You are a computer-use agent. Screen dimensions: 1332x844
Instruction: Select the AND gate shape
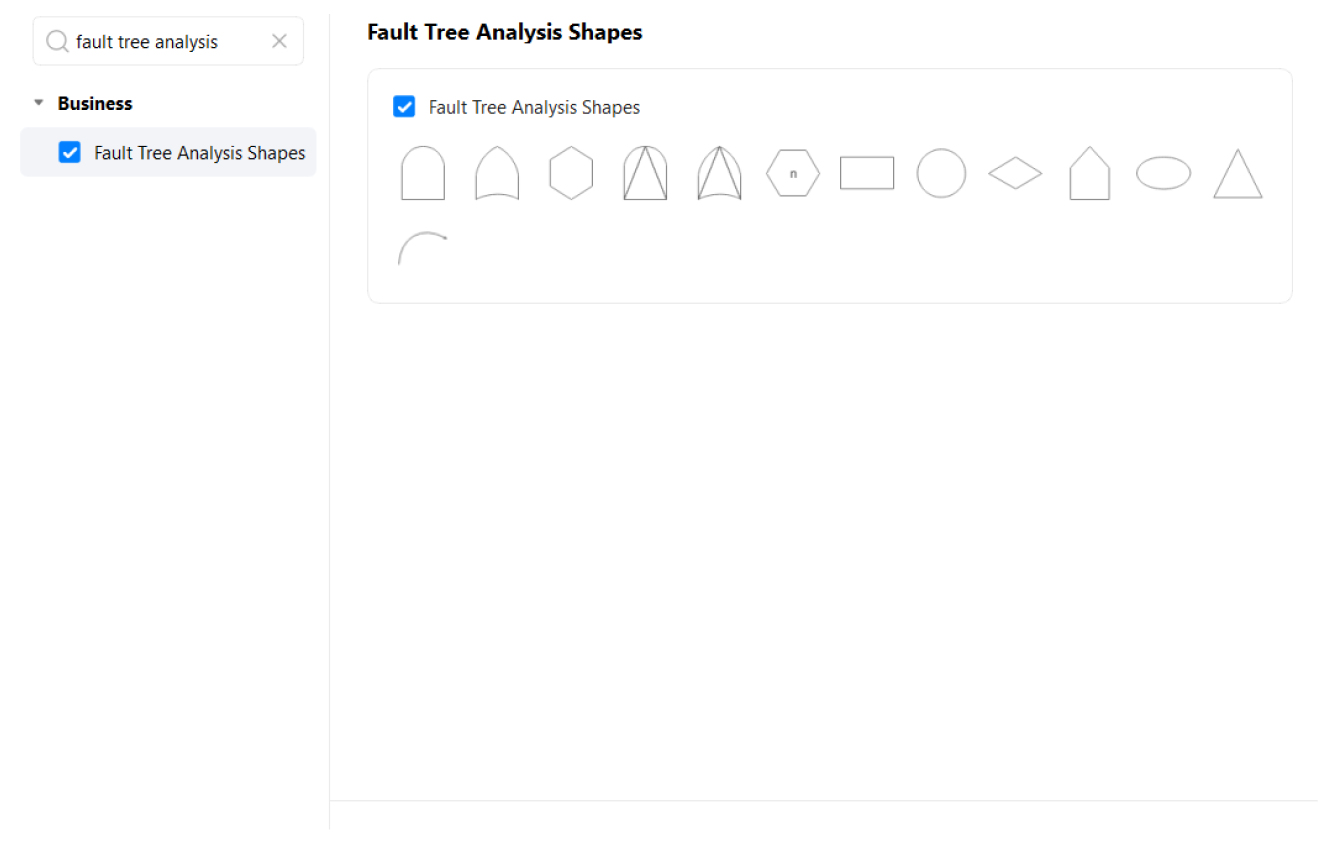coord(423,173)
